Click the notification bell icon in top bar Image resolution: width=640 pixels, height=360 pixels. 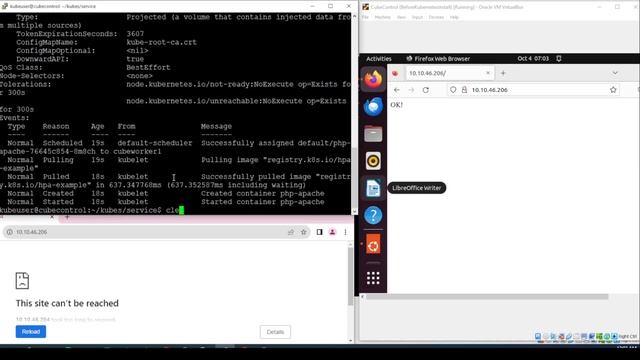coord(559,59)
